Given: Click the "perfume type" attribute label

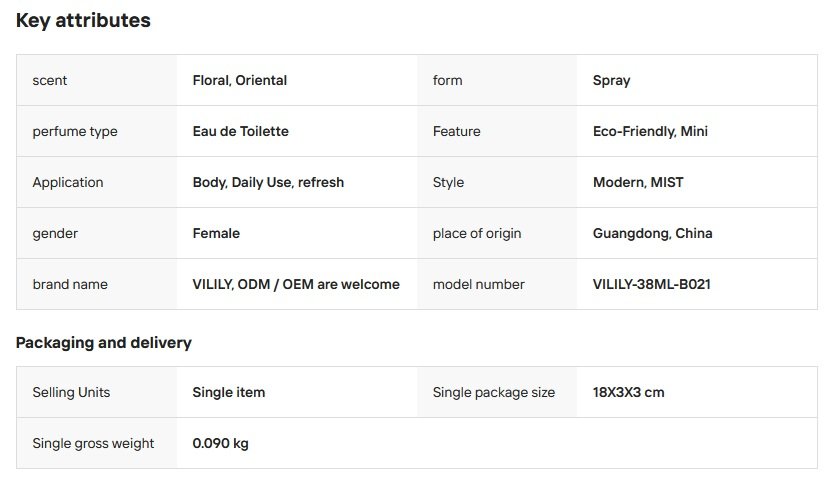Looking at the screenshot, I should point(75,131).
